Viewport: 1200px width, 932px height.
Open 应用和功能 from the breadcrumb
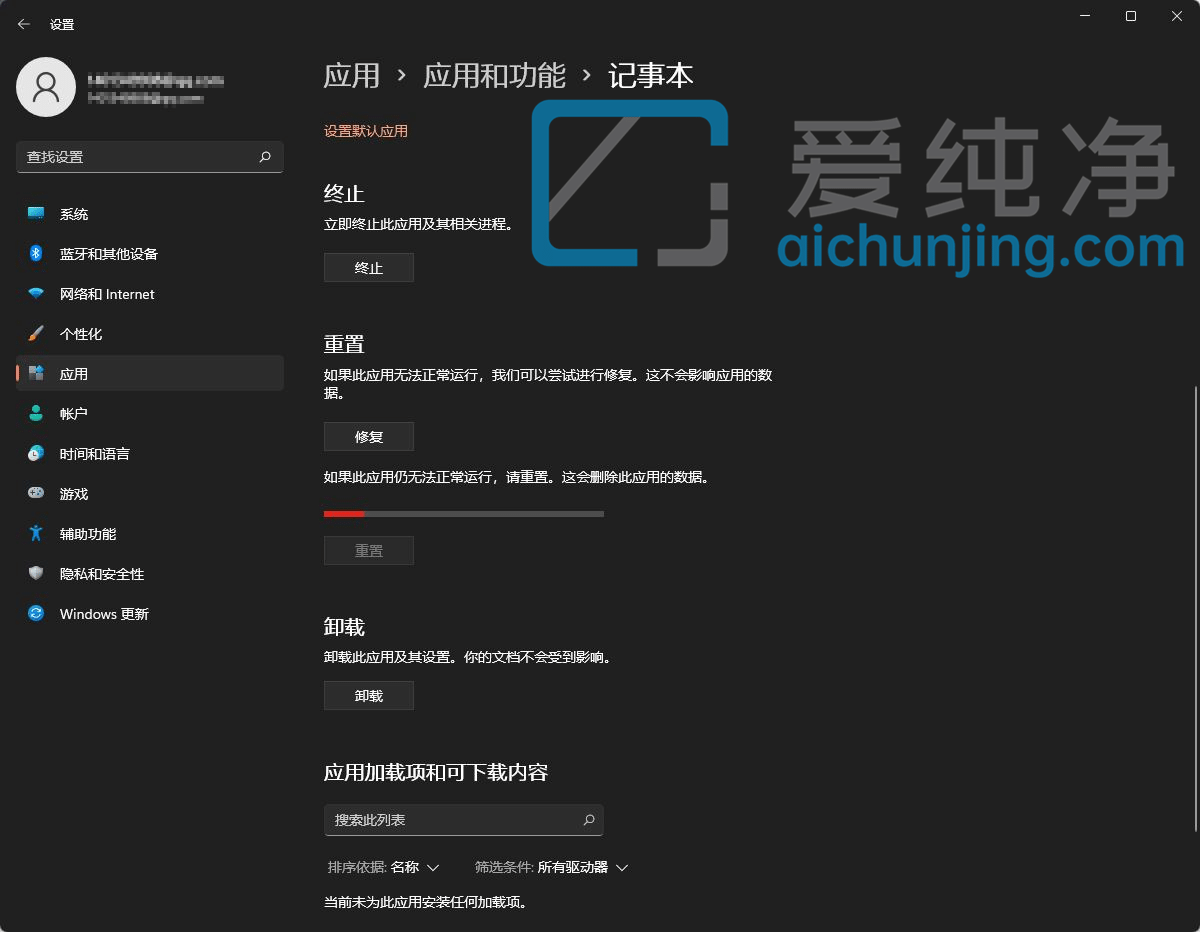pyautogui.click(x=494, y=74)
